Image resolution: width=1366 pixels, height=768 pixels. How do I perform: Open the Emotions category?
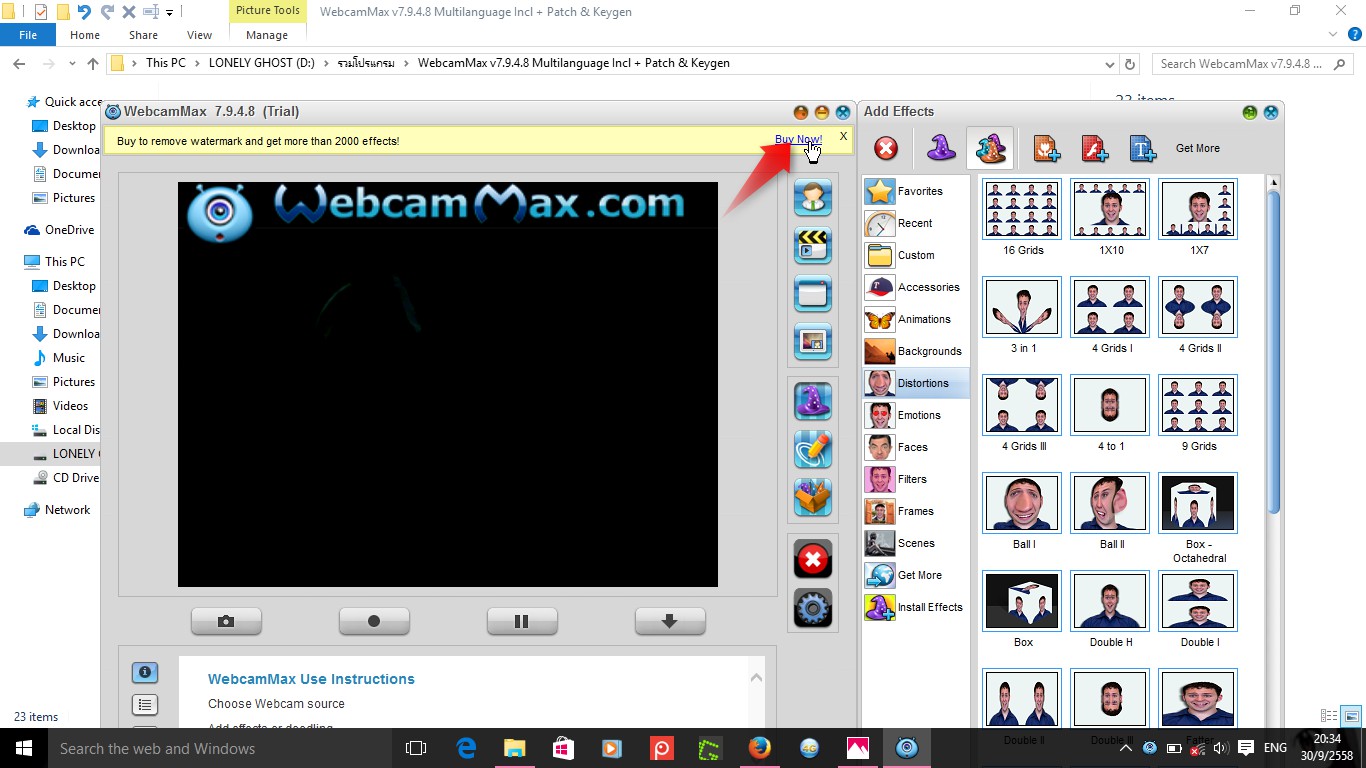pos(915,415)
